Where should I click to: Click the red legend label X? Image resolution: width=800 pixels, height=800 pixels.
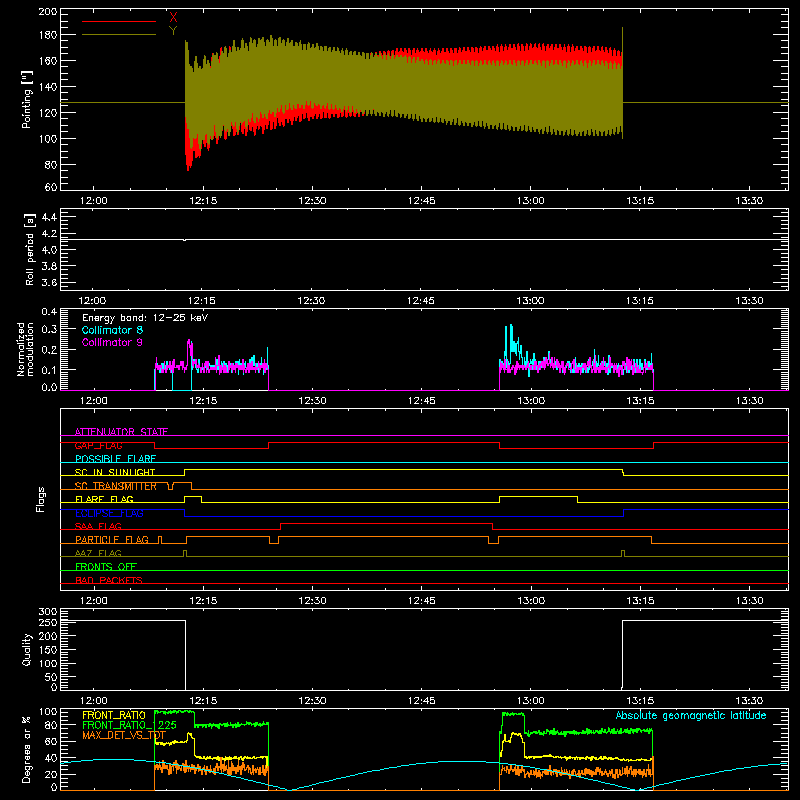tap(173, 18)
